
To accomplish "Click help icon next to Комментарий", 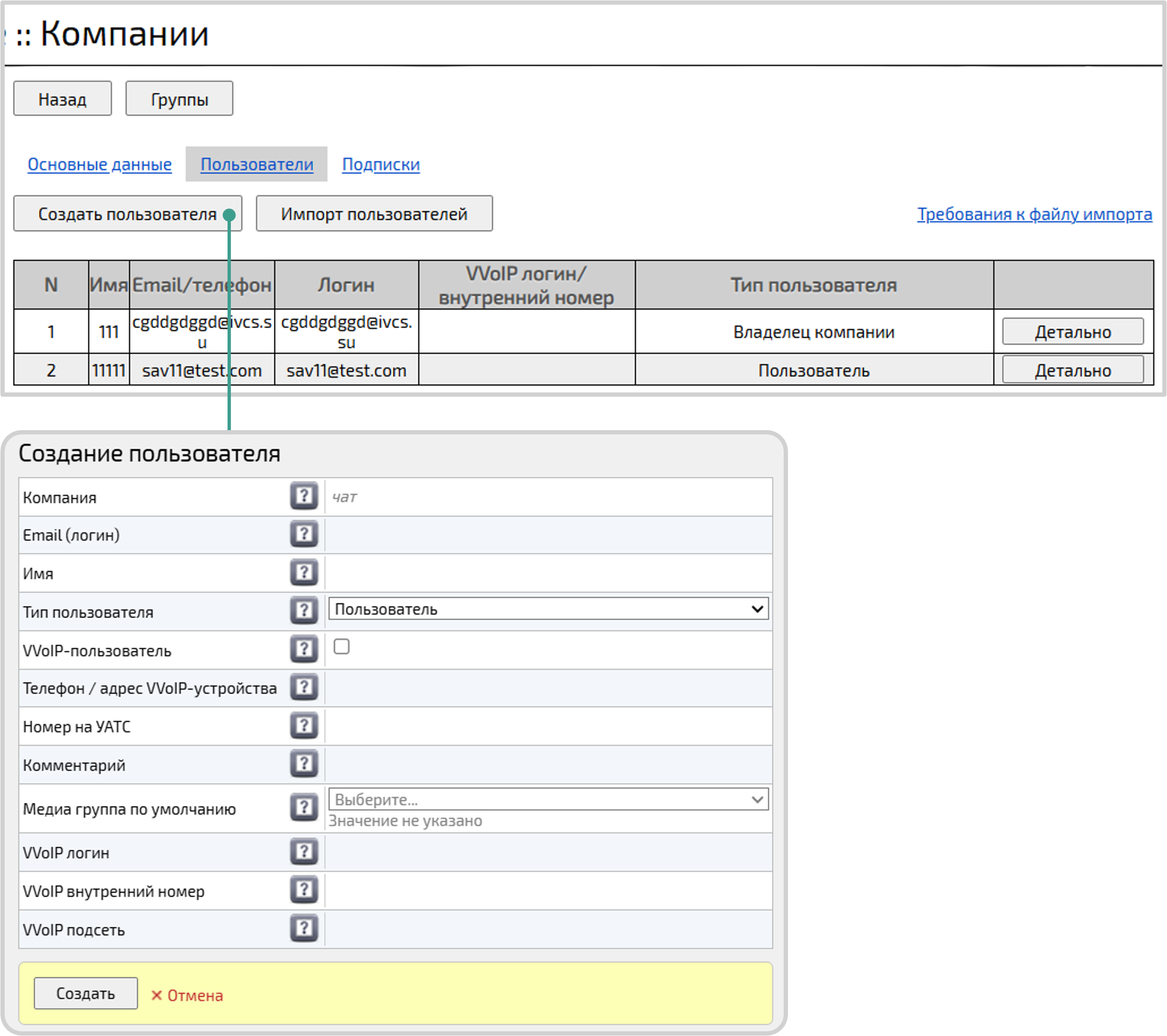I will point(304,764).
